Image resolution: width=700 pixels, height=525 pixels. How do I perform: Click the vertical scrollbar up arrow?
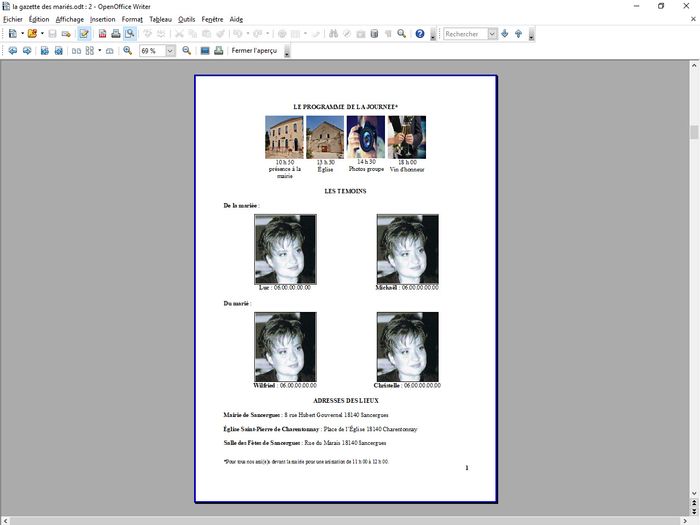pos(694,65)
